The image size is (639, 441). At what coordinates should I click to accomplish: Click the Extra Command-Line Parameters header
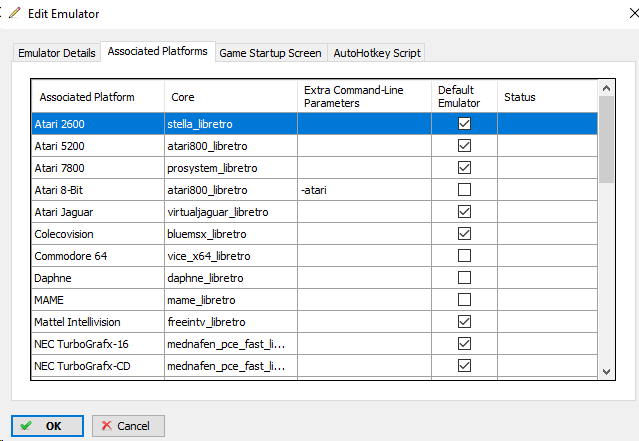click(364, 97)
